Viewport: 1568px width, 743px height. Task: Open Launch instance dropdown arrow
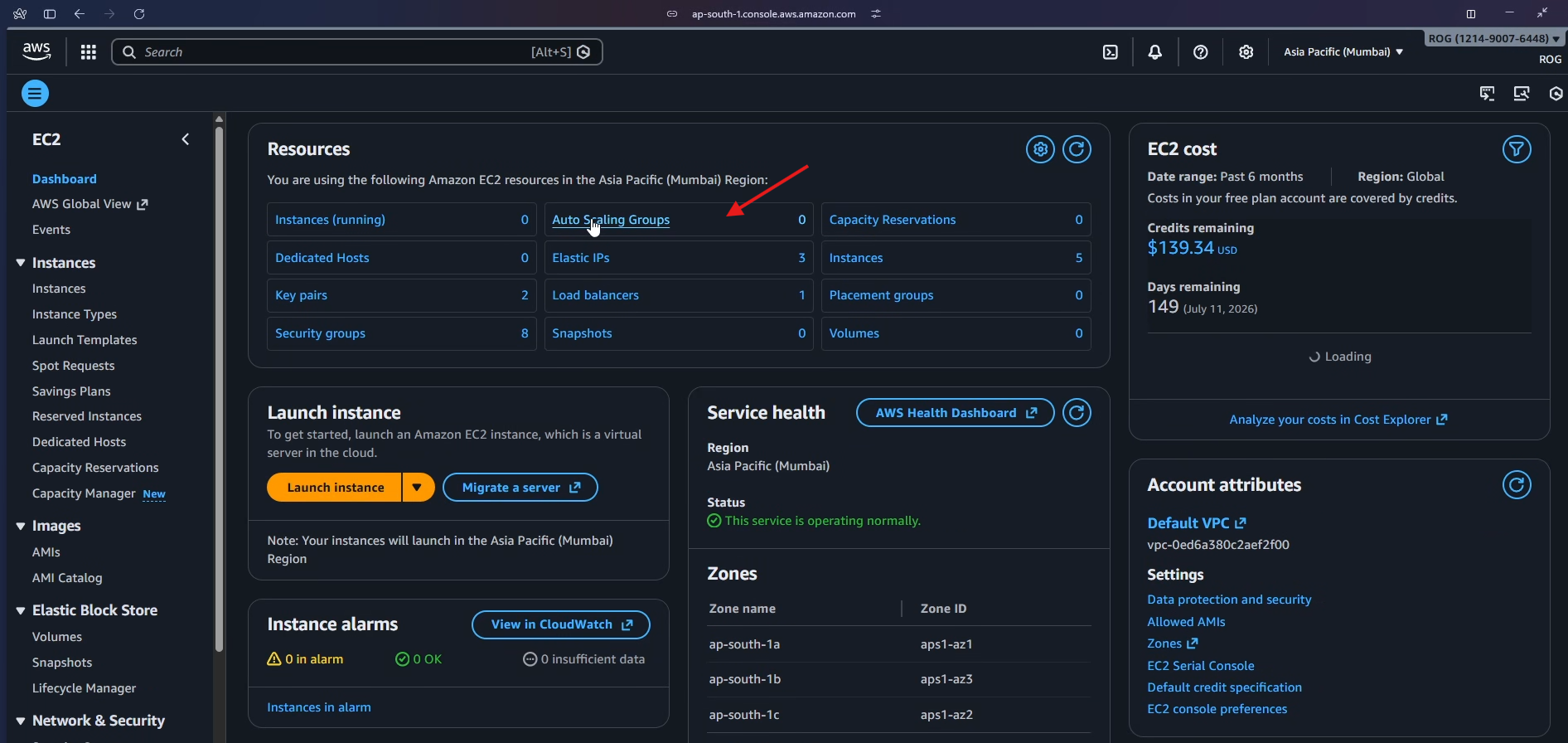pos(418,488)
